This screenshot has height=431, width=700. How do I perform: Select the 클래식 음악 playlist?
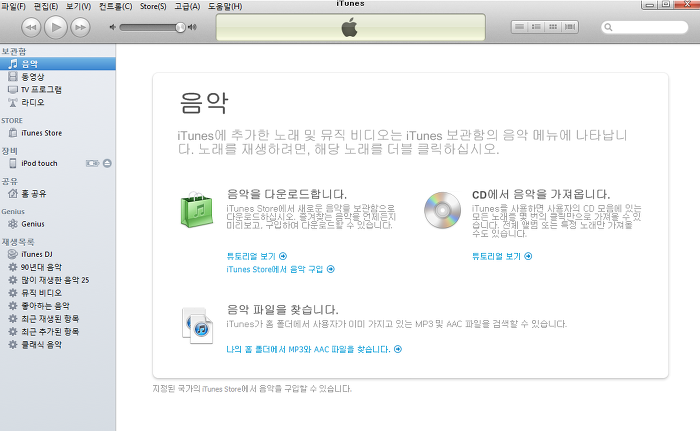(58, 345)
